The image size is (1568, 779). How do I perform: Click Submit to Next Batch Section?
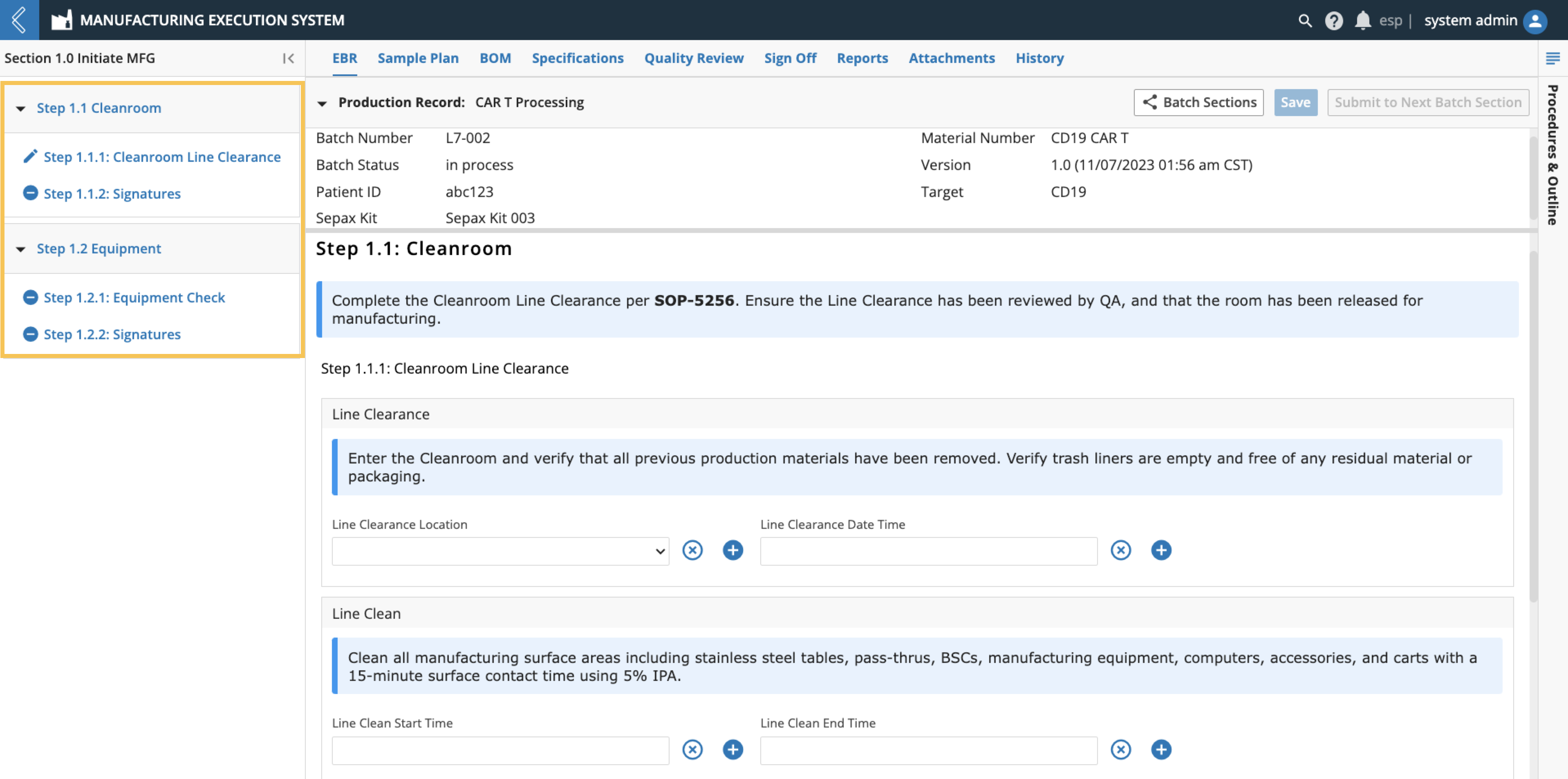coord(1428,102)
